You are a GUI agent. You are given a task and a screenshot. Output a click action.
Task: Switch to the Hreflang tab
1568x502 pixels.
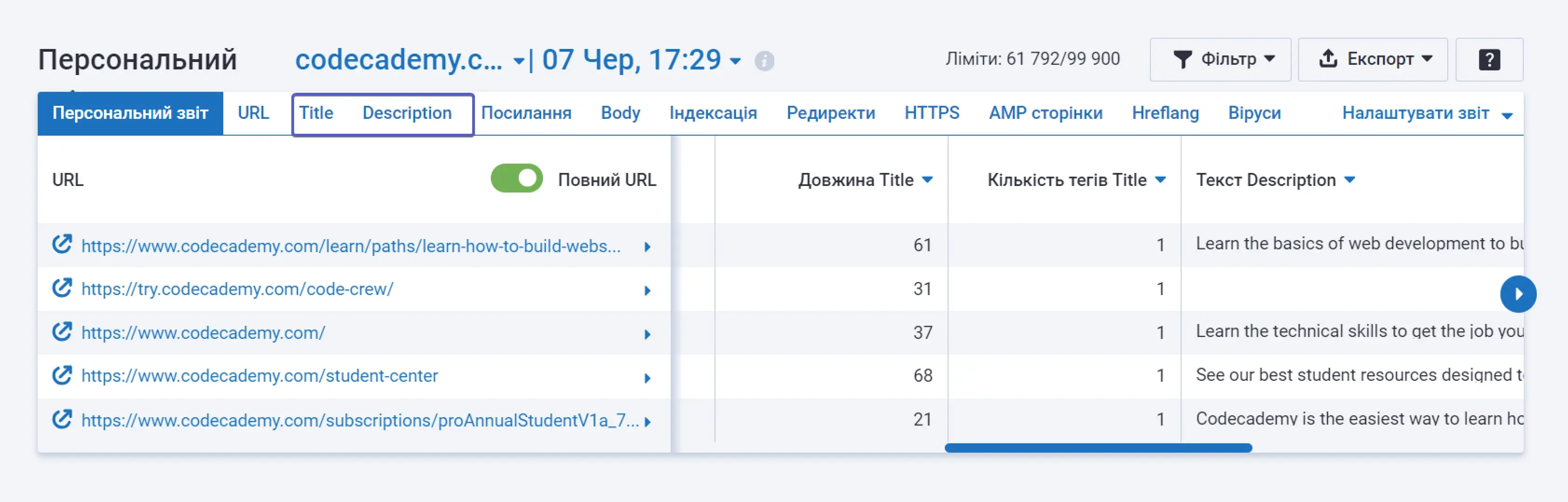coord(1165,113)
